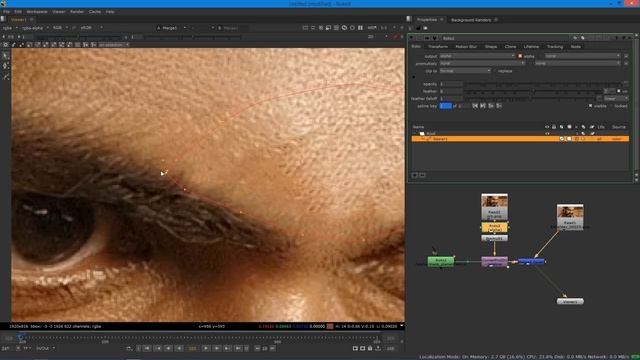Open the Help menu

coord(110,12)
